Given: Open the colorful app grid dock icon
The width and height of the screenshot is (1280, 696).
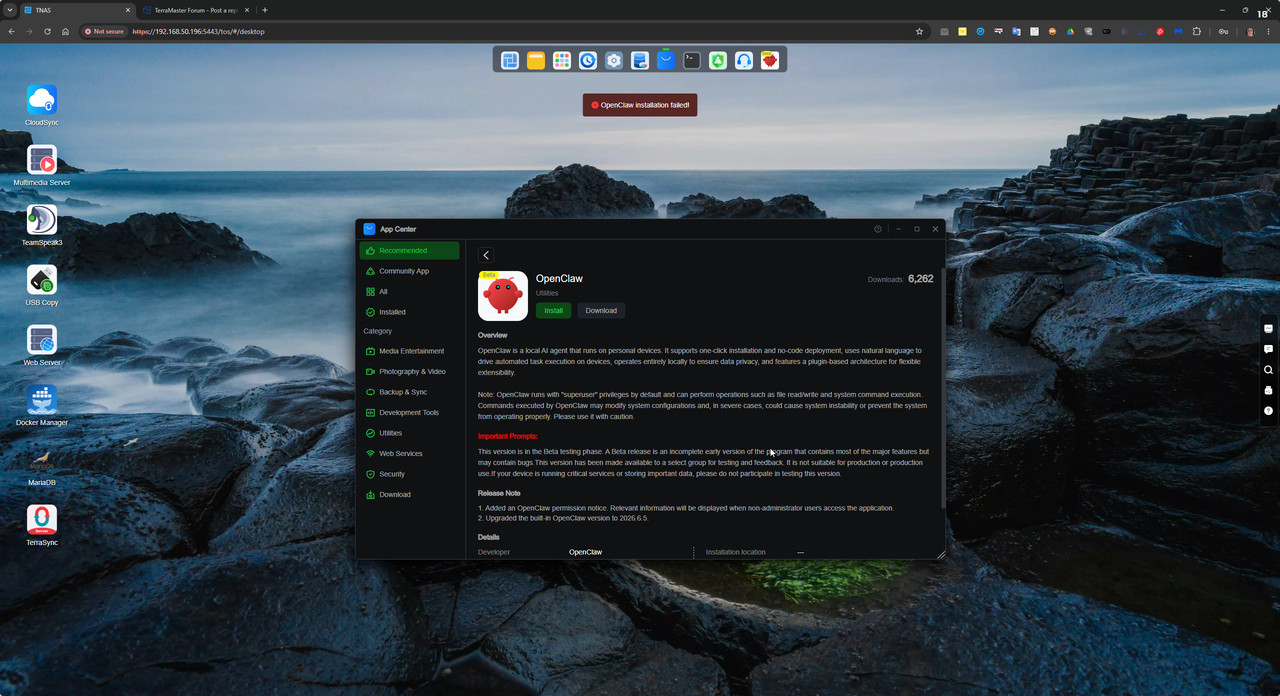Looking at the screenshot, I should (x=562, y=61).
